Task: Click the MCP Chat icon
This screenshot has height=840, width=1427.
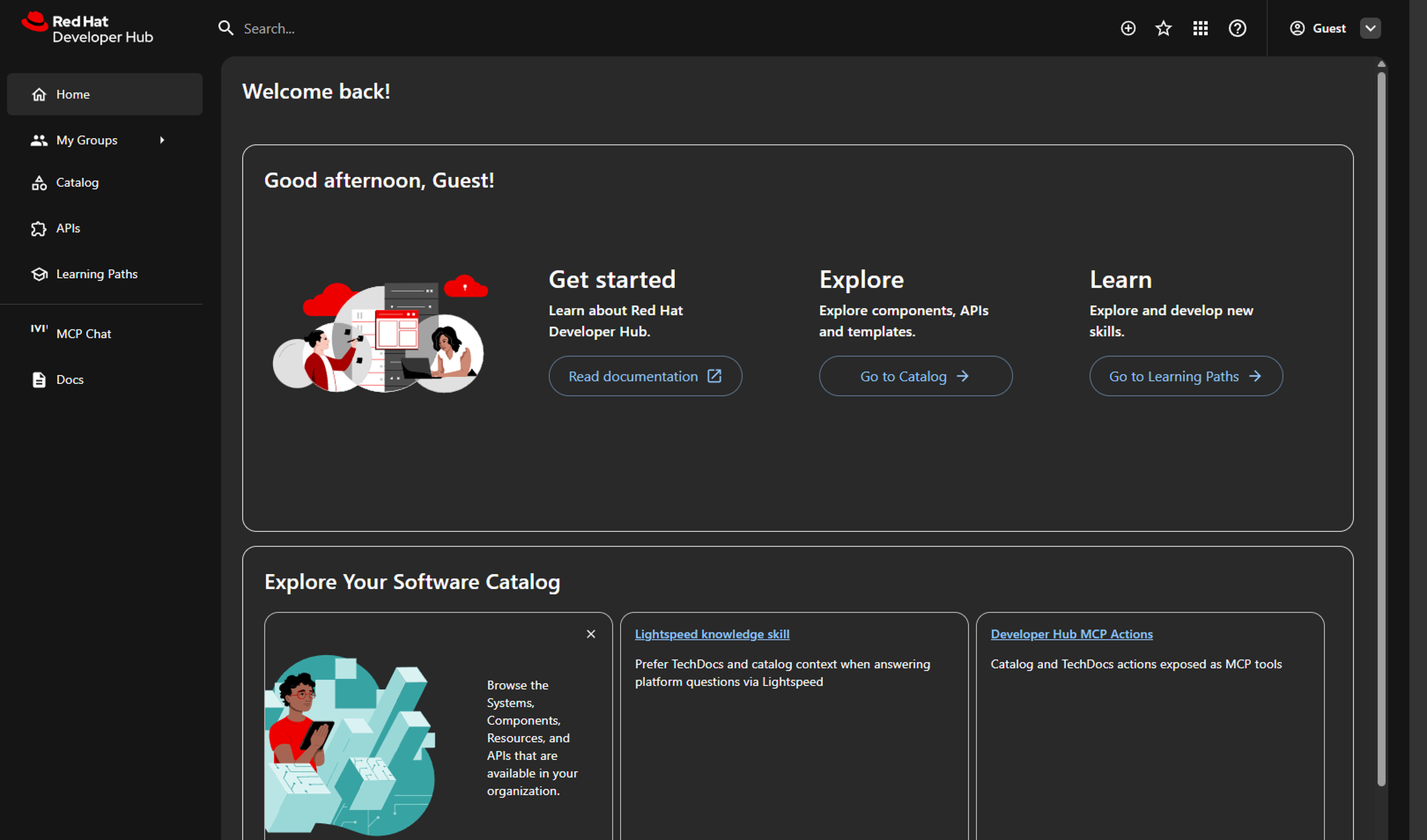Action: [x=39, y=329]
